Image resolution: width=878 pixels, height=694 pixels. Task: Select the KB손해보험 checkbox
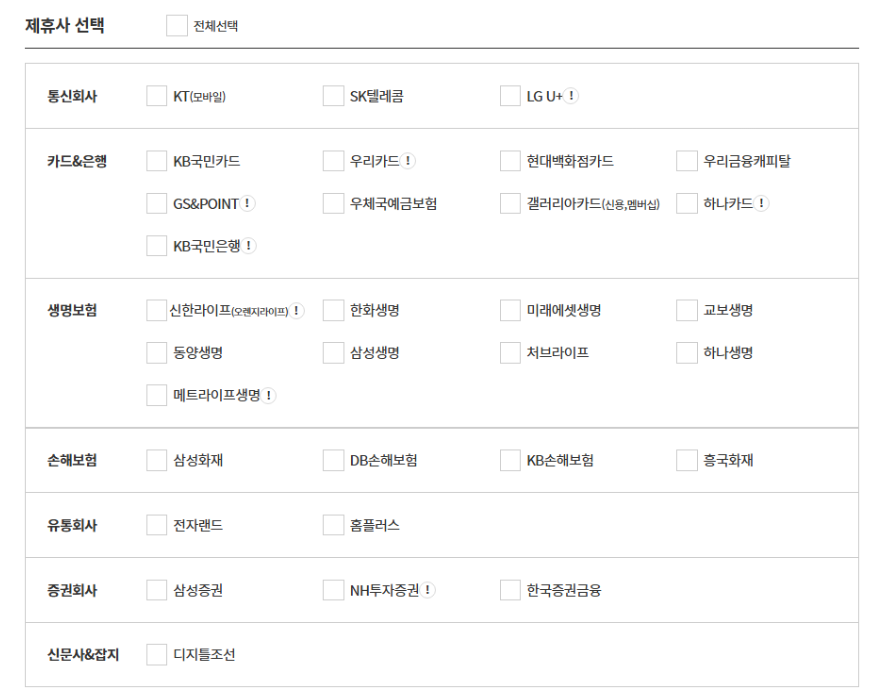pyautogui.click(x=510, y=460)
